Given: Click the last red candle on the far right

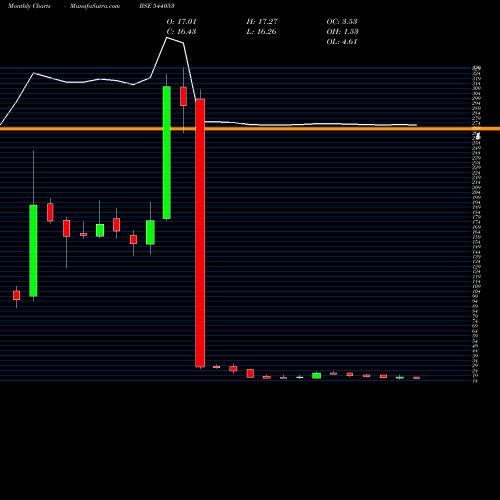Looking at the screenshot, I should pos(417,378).
